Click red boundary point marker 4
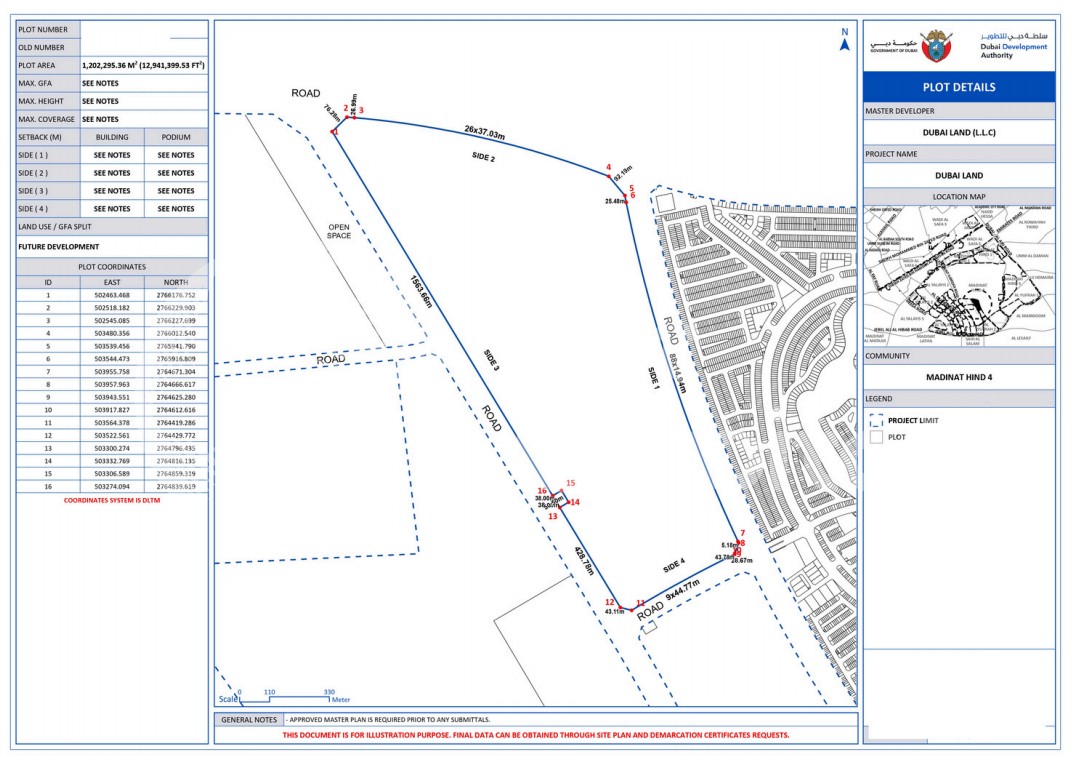This screenshot has height=757, width=1075. (609, 176)
